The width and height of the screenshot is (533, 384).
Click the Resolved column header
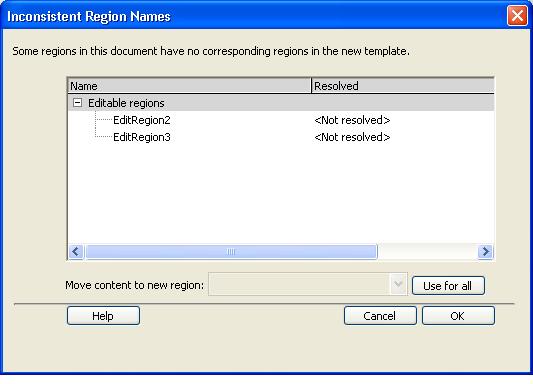click(403, 86)
